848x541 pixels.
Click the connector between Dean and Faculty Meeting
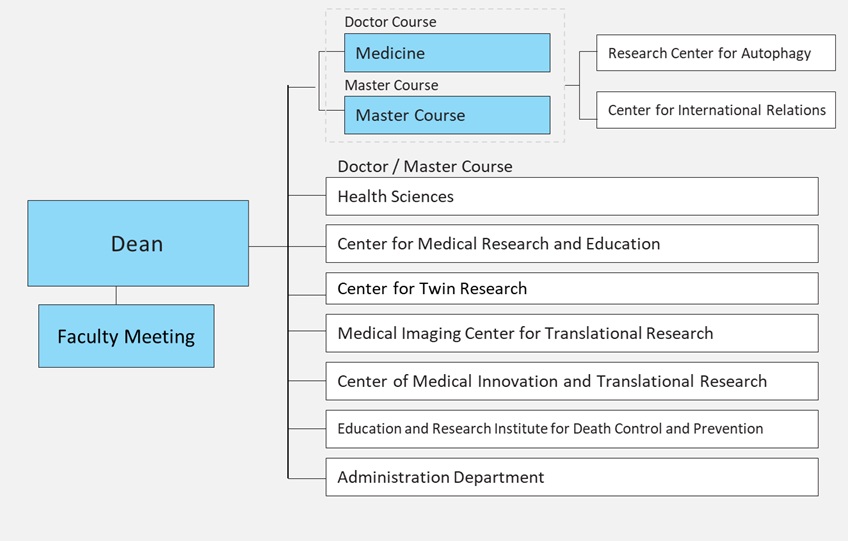[x=116, y=295]
